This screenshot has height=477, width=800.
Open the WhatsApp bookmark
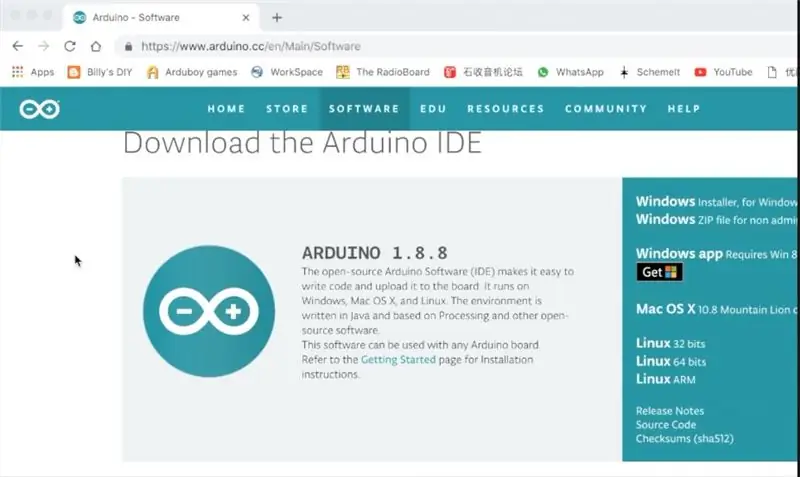(570, 72)
